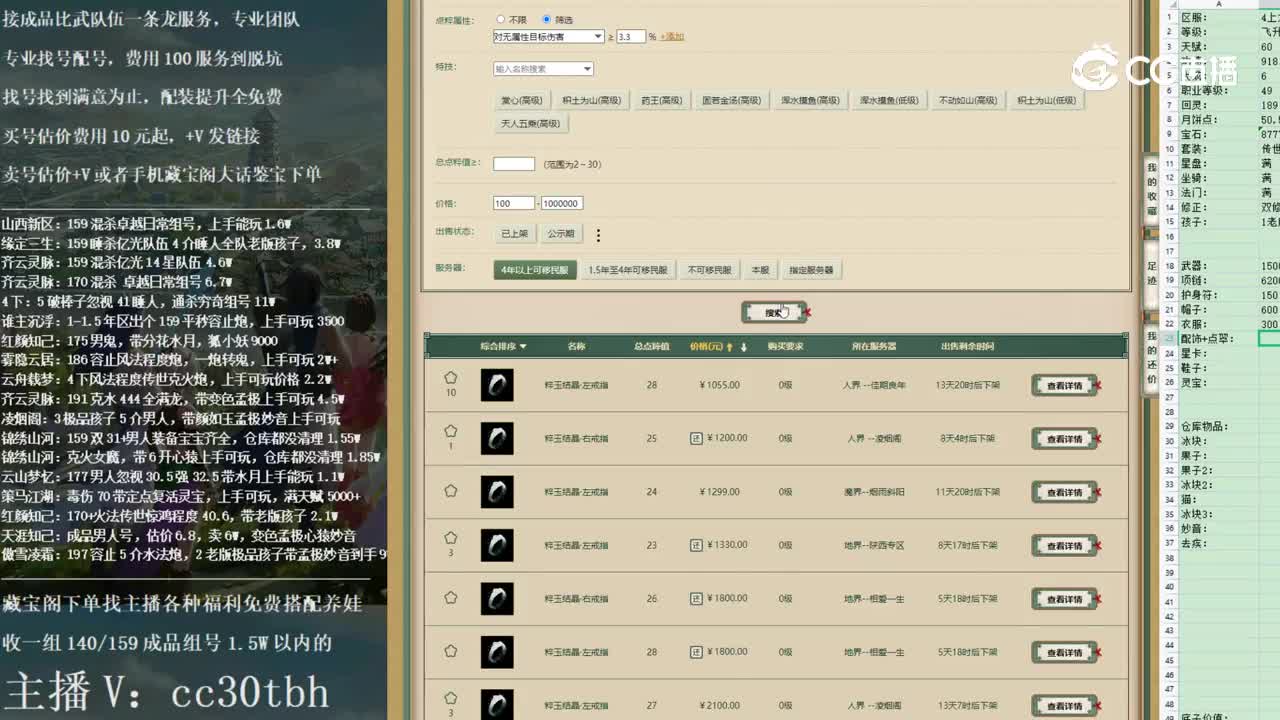Toggle the 天人五衰(高级) skill filter
This screenshot has height=720, width=1280.
pyautogui.click(x=531, y=124)
